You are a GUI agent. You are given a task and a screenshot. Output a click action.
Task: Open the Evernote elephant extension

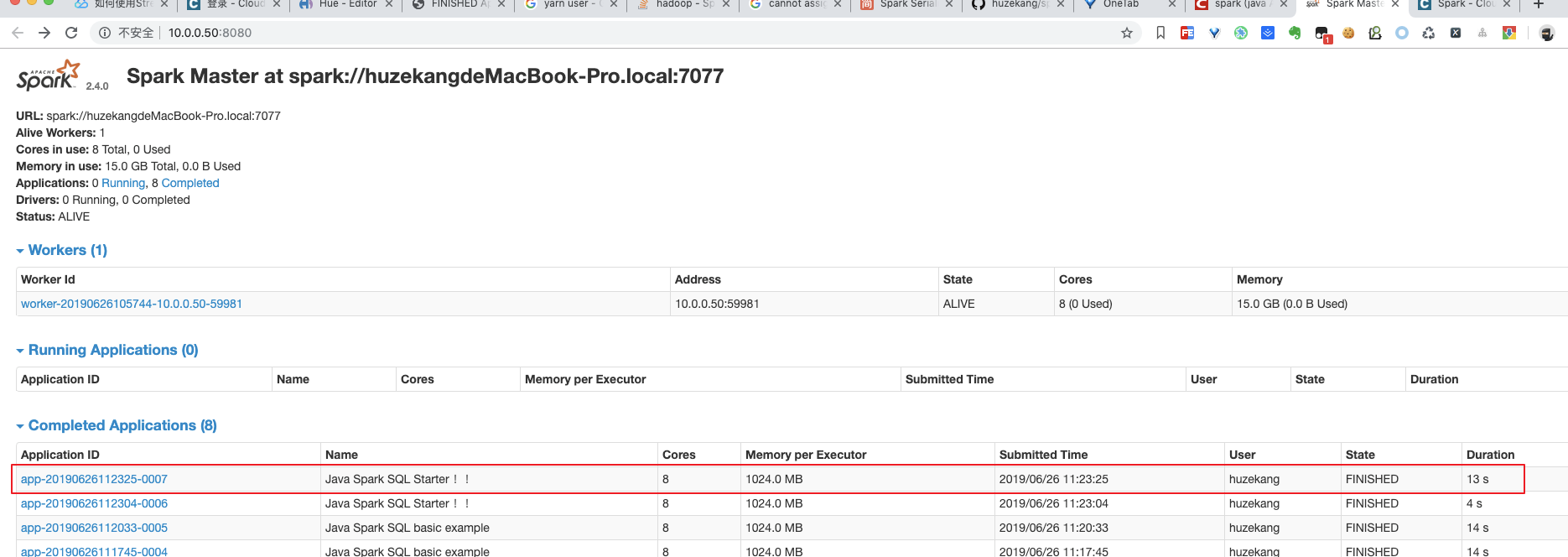click(1295, 33)
